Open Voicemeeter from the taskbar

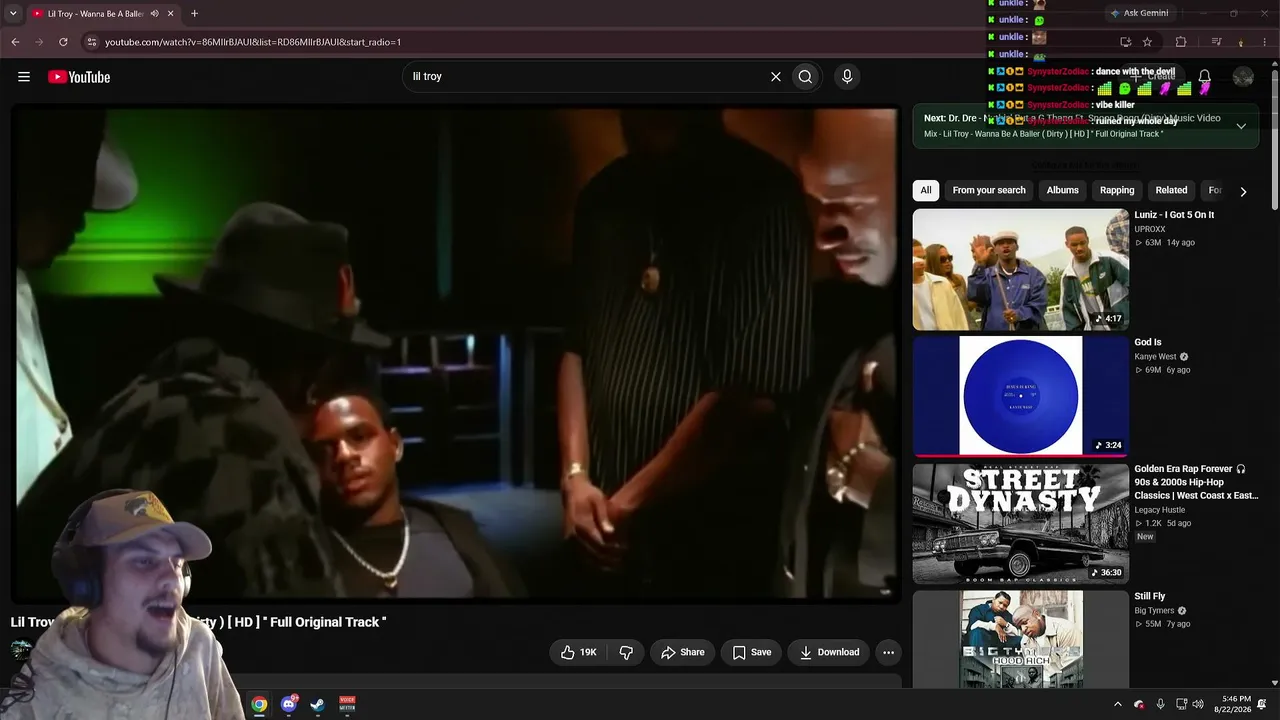347,704
